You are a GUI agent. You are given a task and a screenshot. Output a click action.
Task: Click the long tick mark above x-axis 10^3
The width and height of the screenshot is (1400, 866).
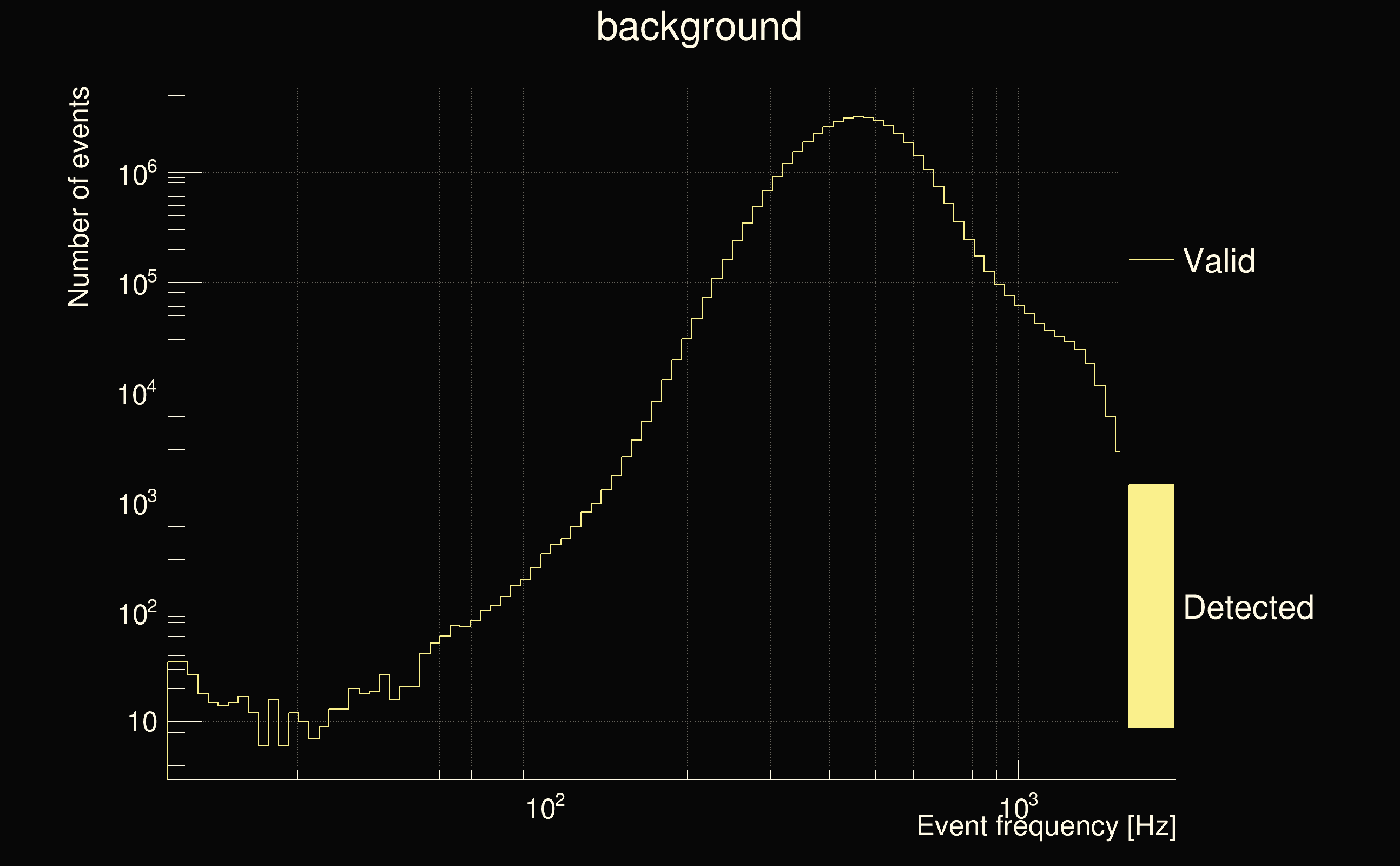point(1018,769)
